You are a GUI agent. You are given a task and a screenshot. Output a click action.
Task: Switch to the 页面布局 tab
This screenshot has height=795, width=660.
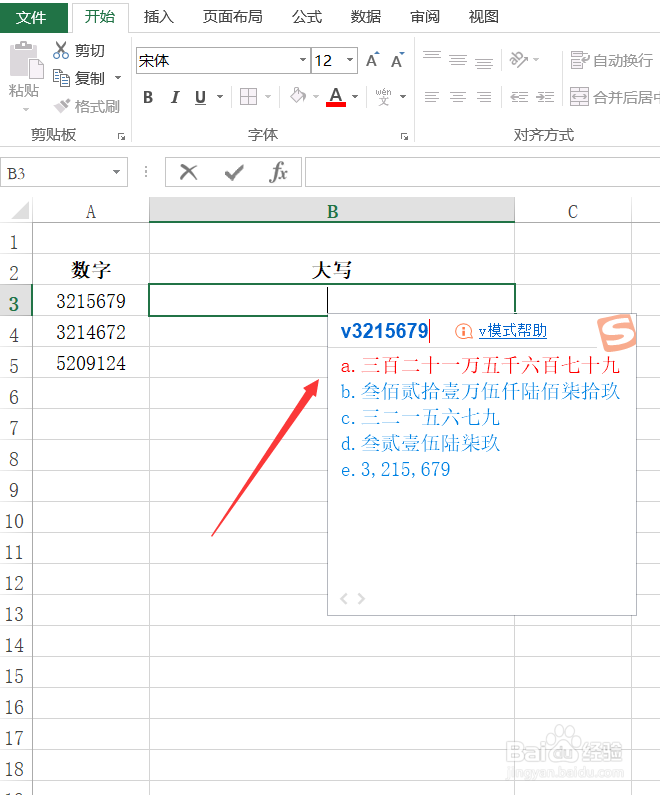coord(233,17)
